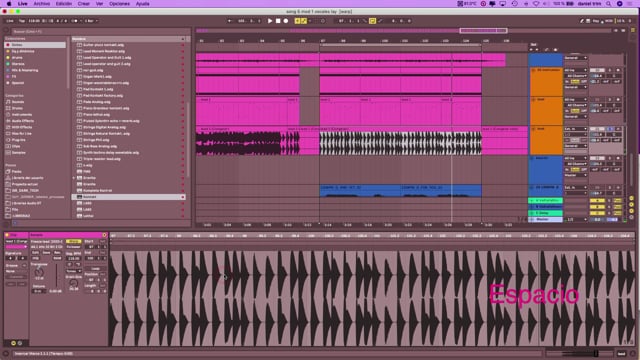Click the Tap tempo button
This screenshot has height=360, width=640.
(22, 21)
